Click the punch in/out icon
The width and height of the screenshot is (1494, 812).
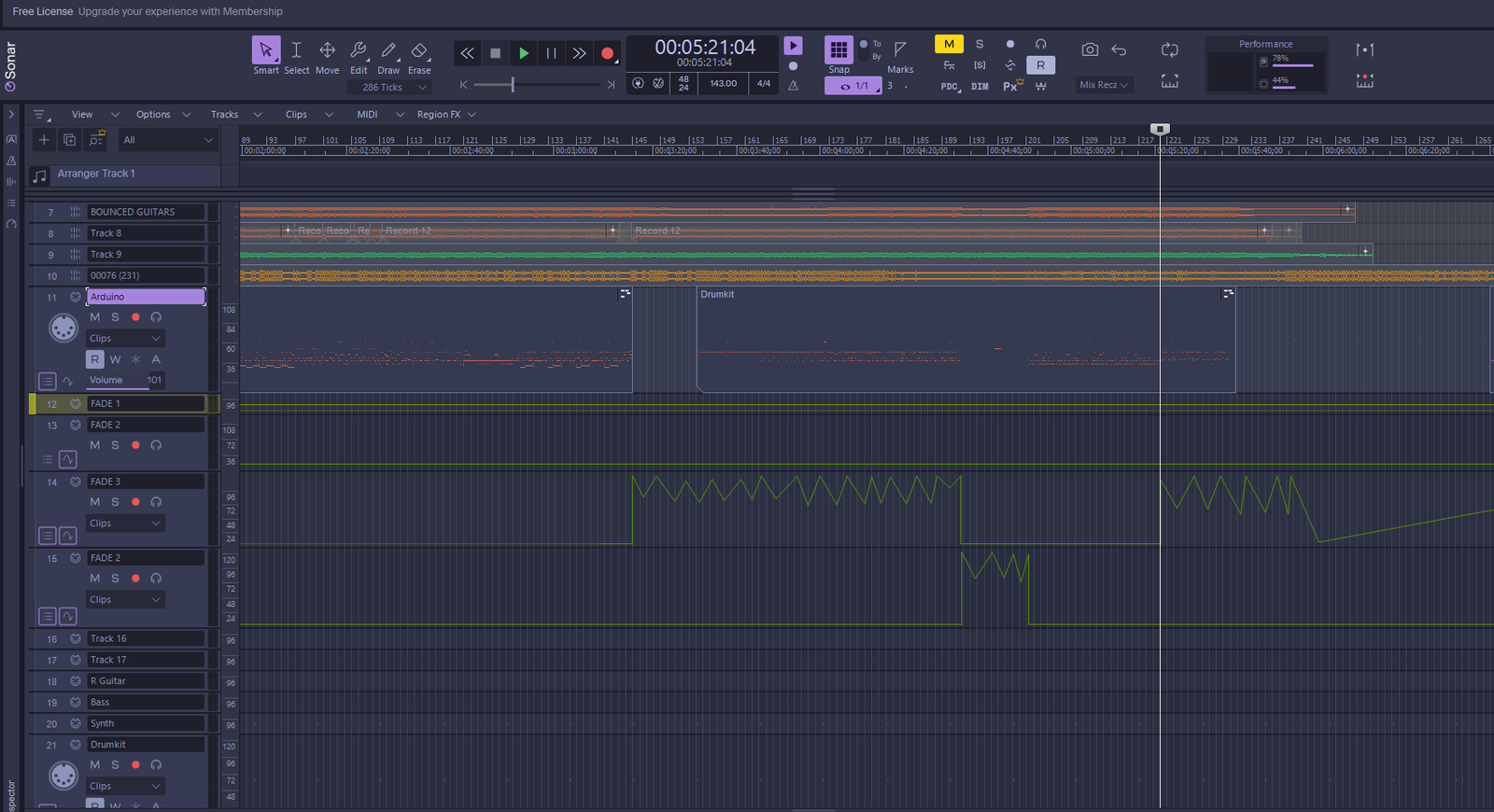(x=1364, y=49)
